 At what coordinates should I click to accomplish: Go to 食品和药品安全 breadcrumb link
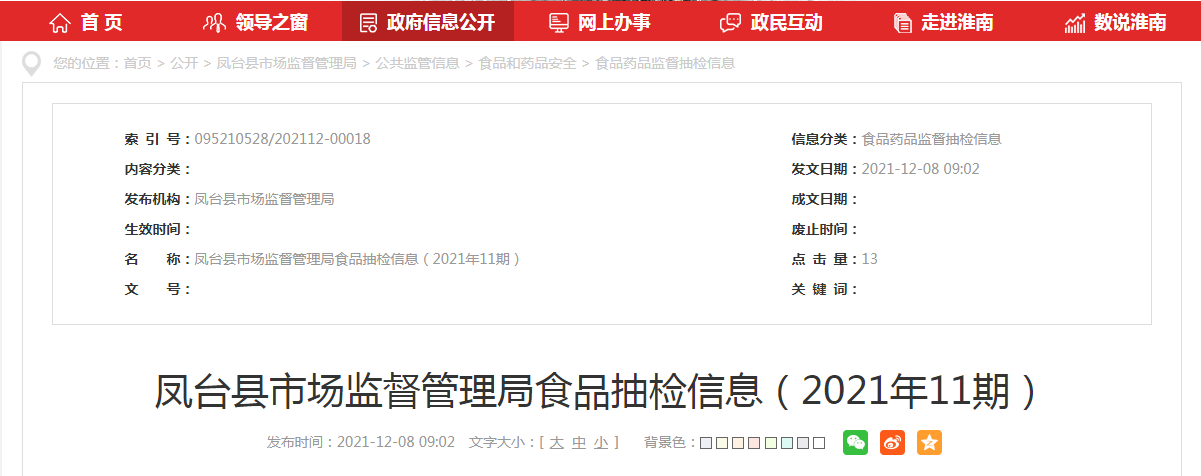528,63
